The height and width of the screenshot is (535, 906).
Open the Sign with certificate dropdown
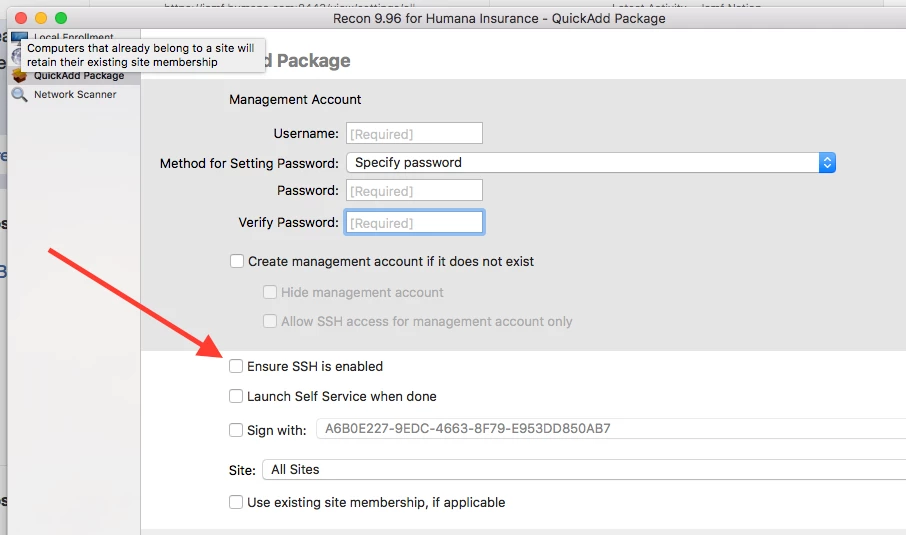(611, 429)
